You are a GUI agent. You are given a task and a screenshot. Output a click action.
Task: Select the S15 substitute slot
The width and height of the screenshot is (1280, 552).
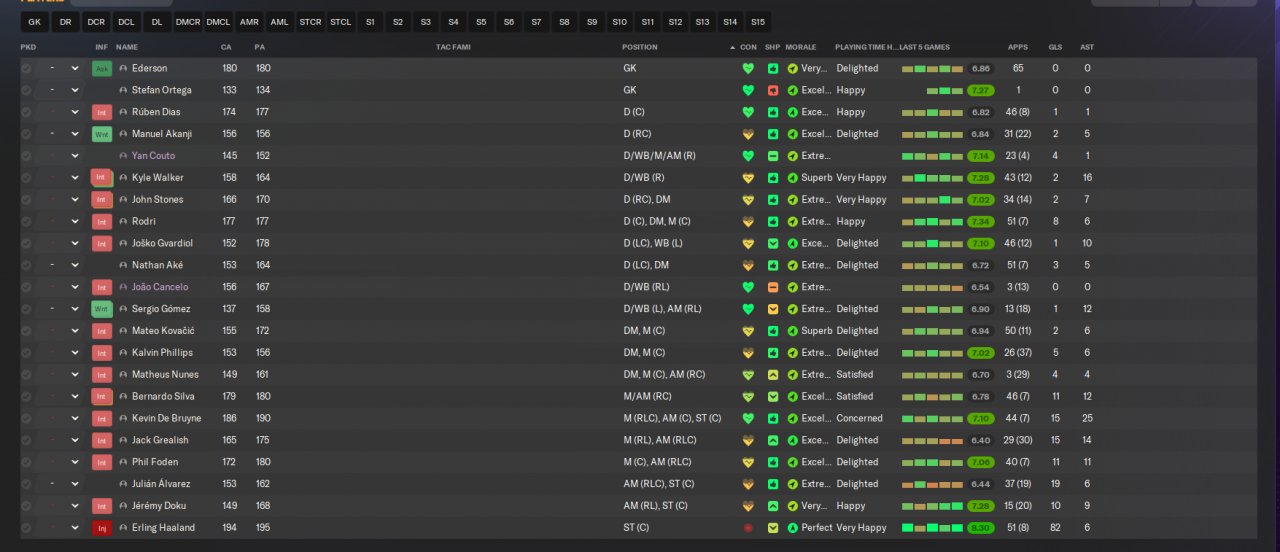pyautogui.click(x=758, y=21)
